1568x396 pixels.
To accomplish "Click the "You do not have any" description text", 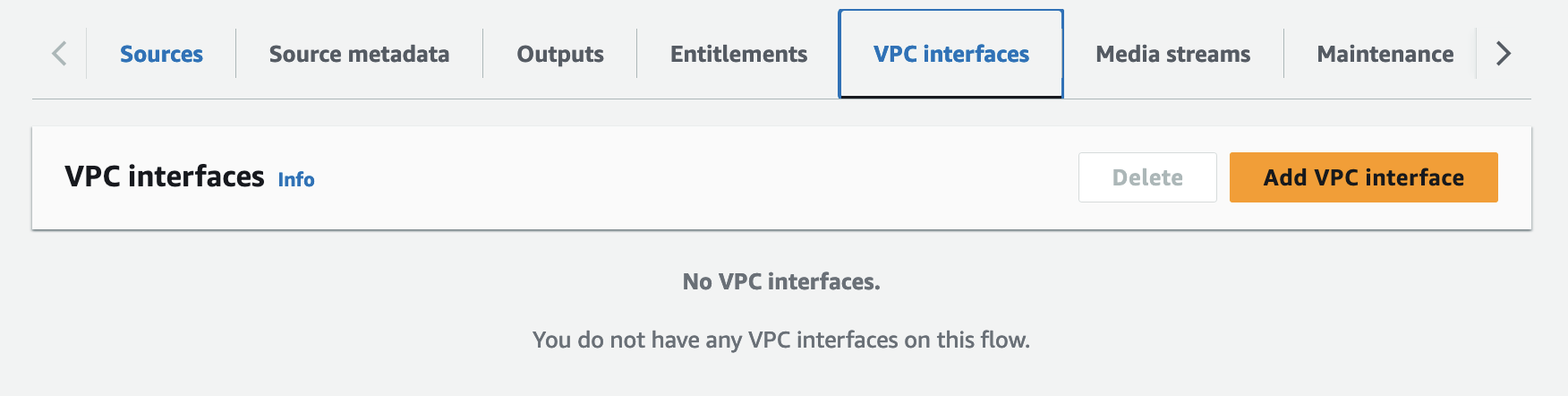I will (x=781, y=340).
